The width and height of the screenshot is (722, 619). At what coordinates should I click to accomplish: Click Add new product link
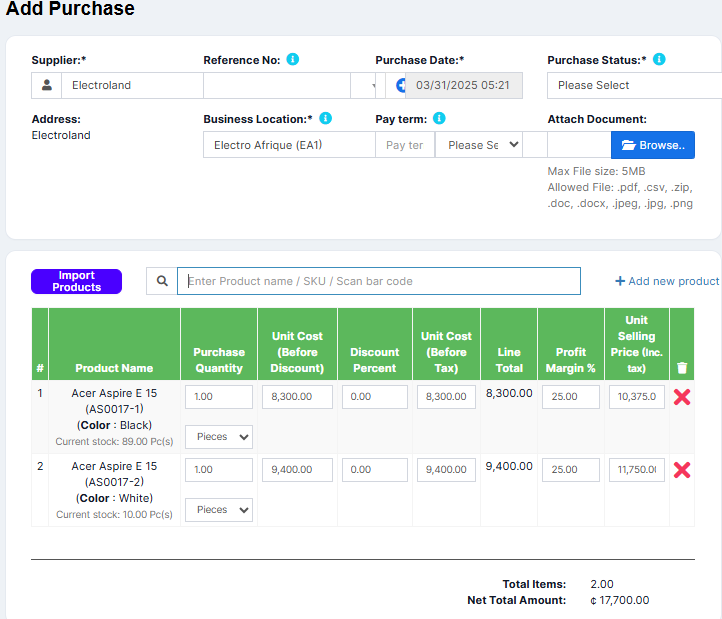tap(667, 281)
